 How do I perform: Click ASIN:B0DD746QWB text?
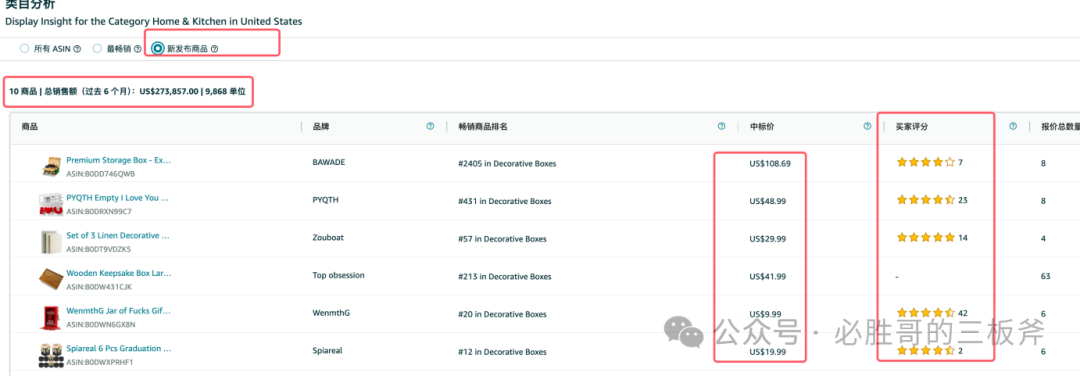pyautogui.click(x=101, y=174)
